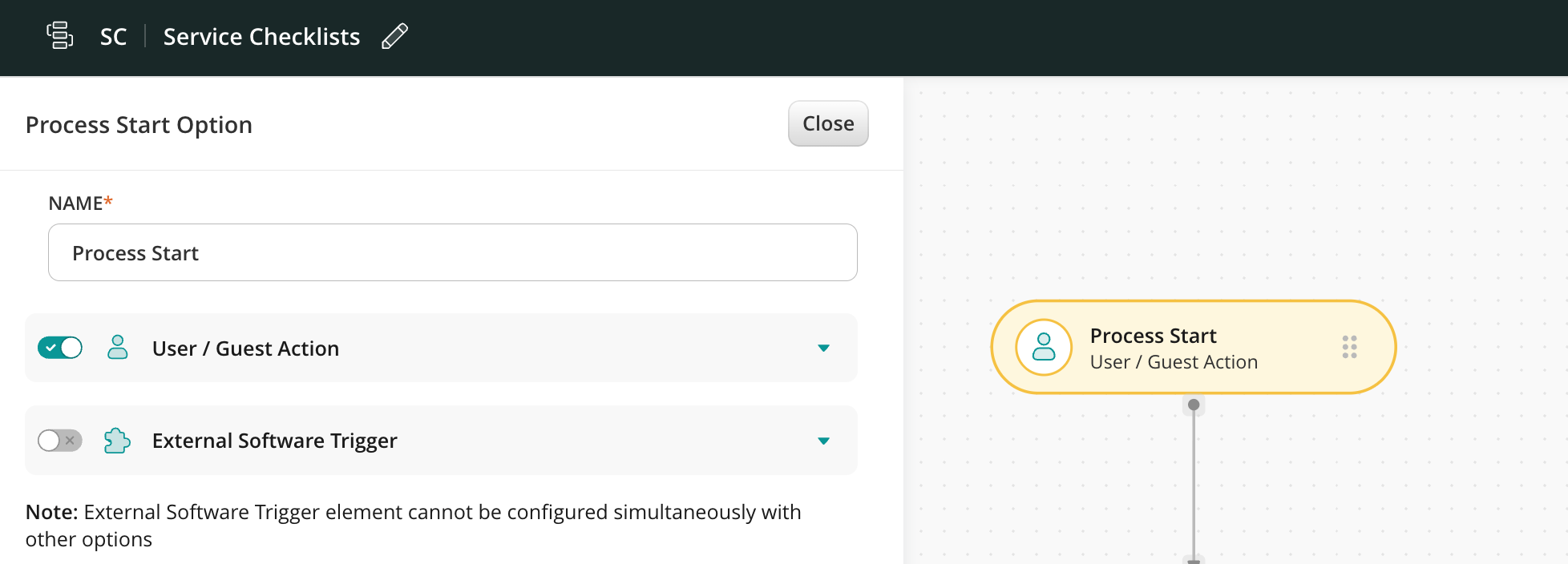The image size is (1568, 564).
Task: Select the Process Start node title on canvas
Action: [x=1153, y=336]
